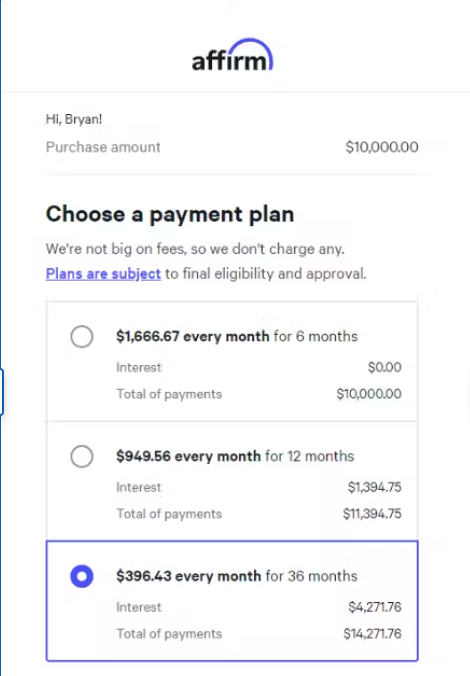Click the '$949.56 every month' plan title
Image resolution: width=470 pixels, height=676 pixels.
coord(188,456)
